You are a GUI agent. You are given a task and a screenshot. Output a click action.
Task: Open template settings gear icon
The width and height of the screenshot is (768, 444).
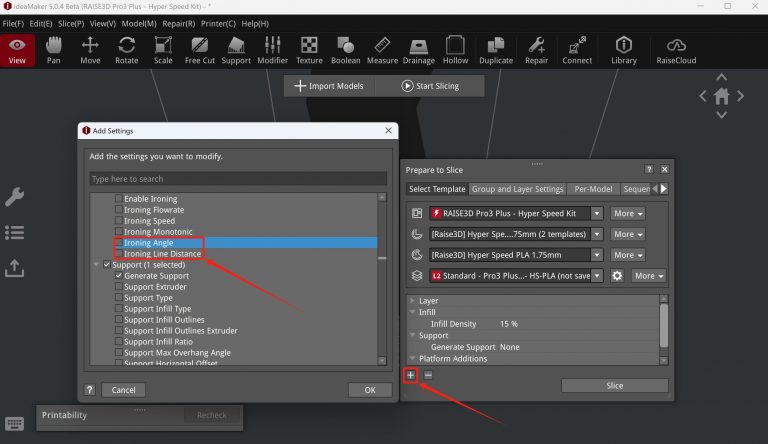[x=617, y=276]
